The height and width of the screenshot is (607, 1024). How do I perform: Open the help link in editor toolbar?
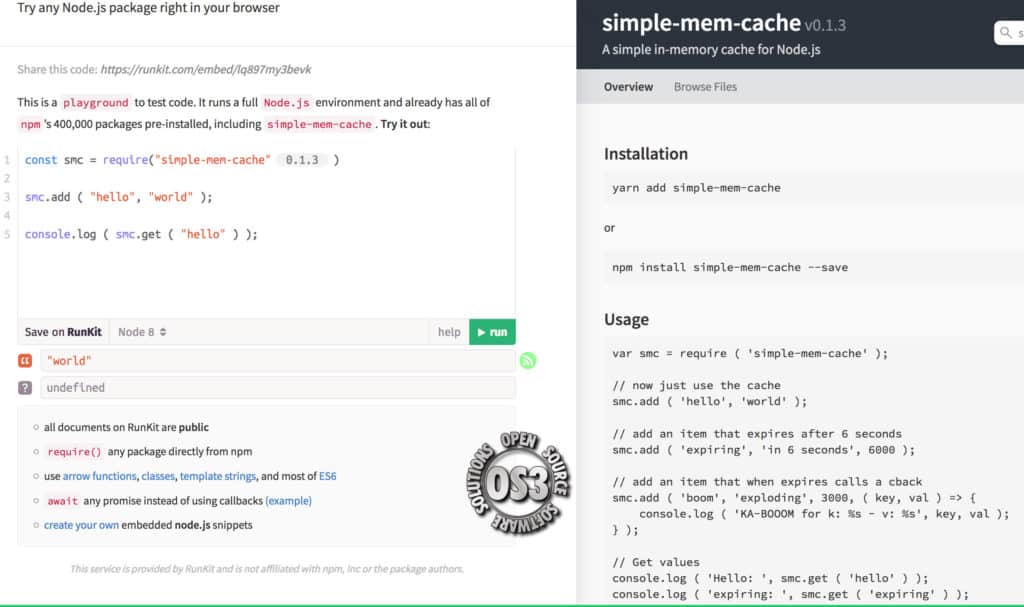[x=449, y=332]
